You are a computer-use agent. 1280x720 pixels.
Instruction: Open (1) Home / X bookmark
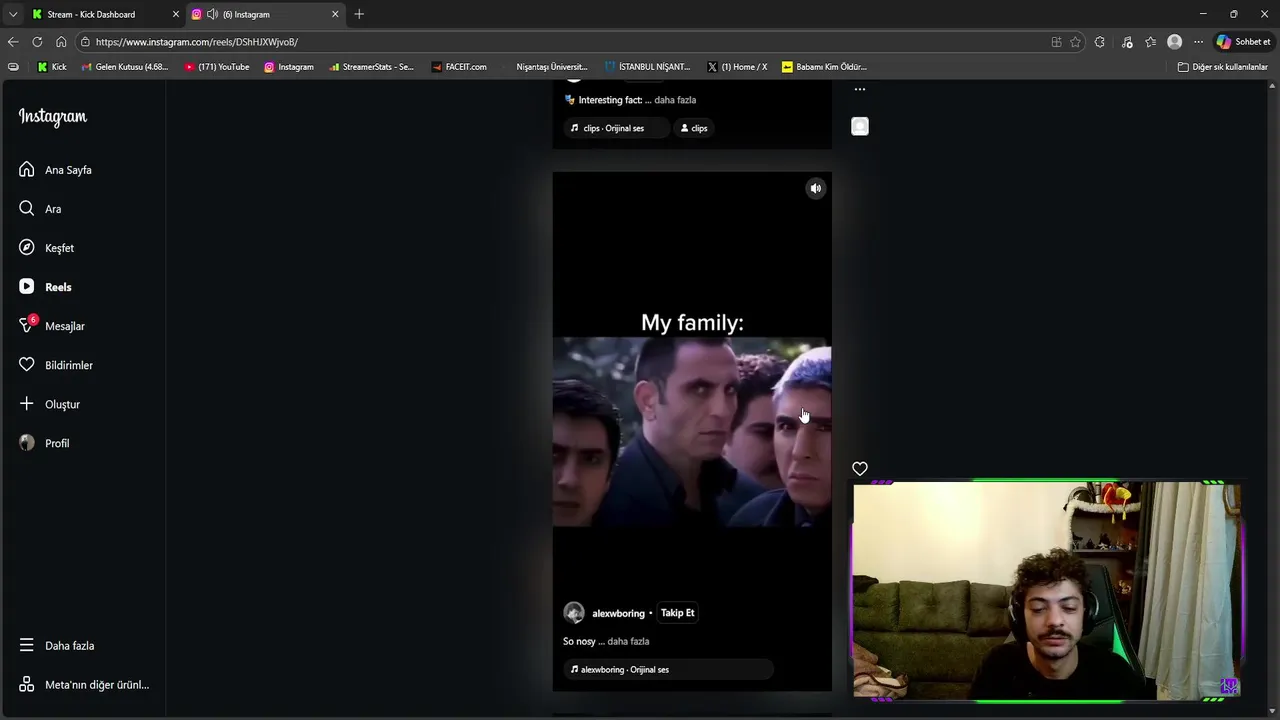[737, 67]
